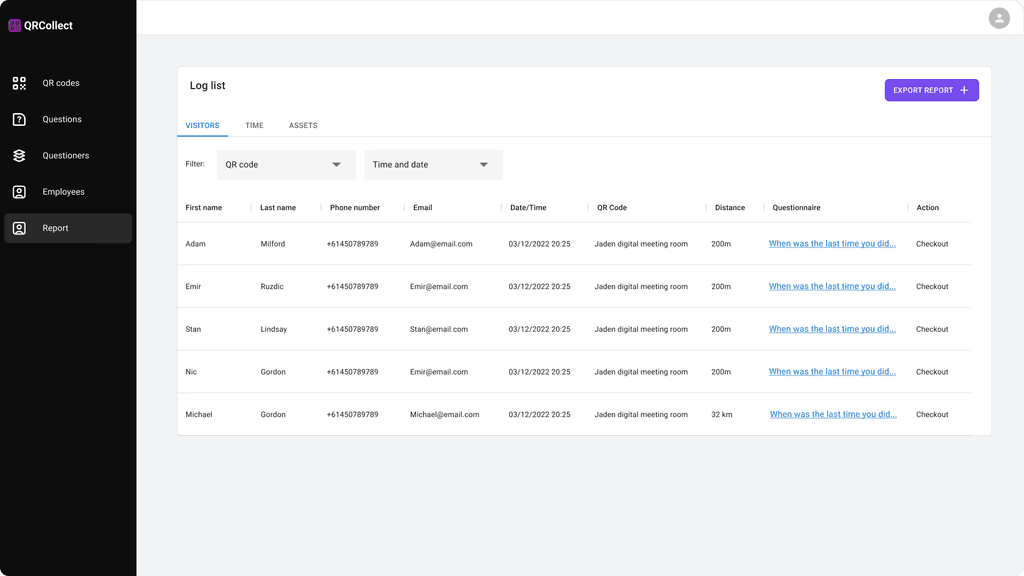This screenshot has width=1024, height=576.
Task: Click the plus icon on Export Report
Action: tap(964, 90)
